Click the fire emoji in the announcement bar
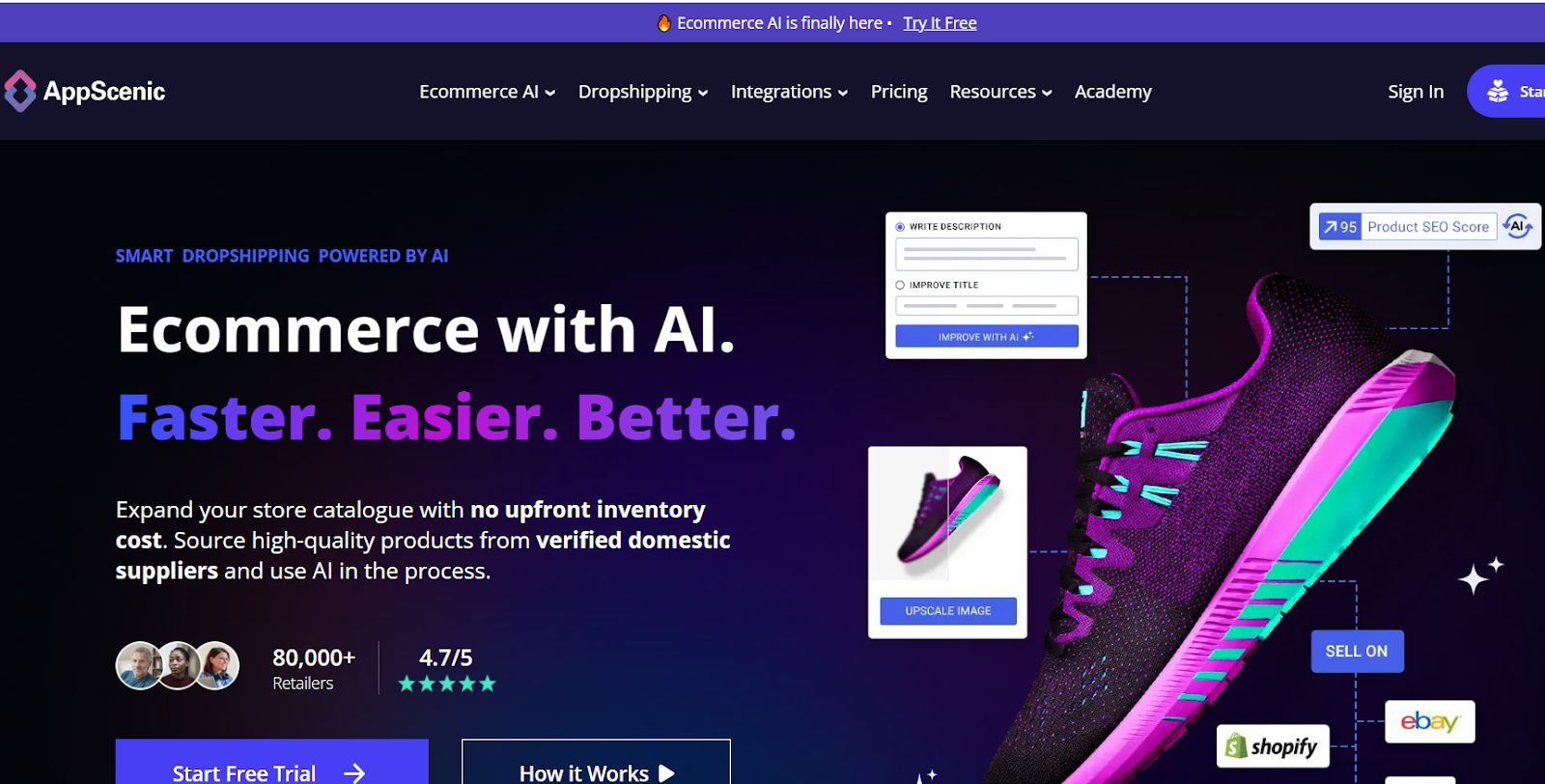This screenshot has width=1545, height=784. pyautogui.click(x=664, y=23)
